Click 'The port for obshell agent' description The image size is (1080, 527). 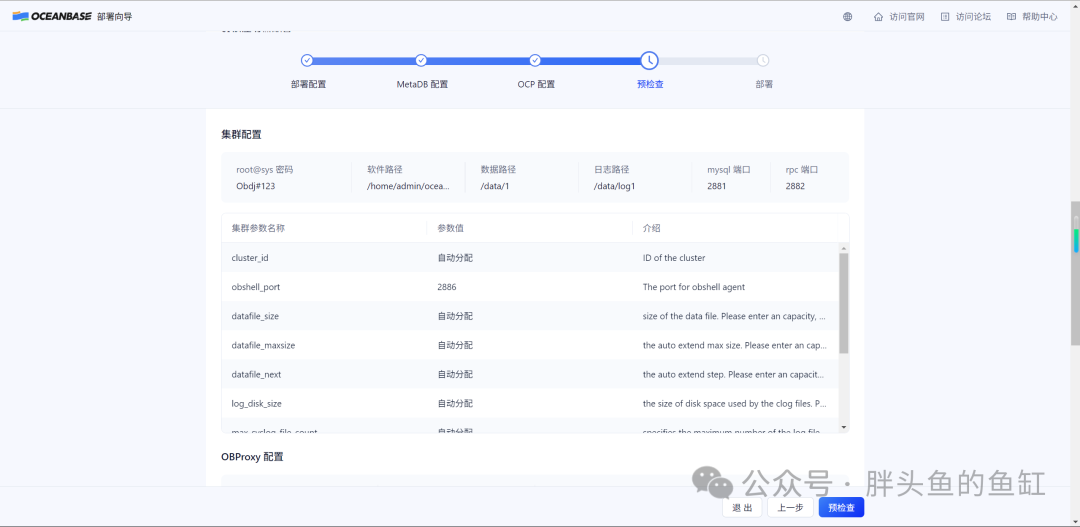tap(693, 287)
